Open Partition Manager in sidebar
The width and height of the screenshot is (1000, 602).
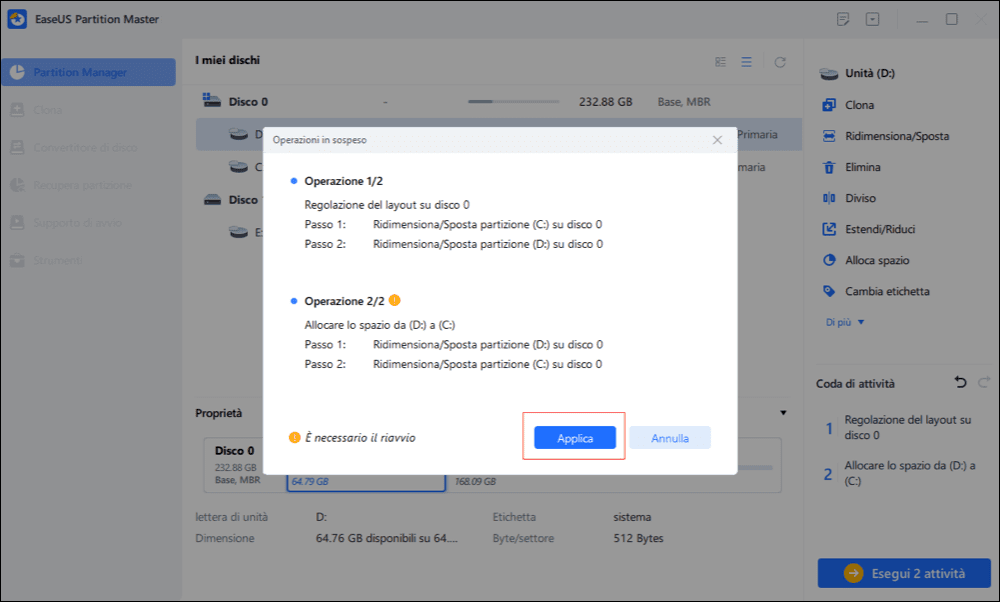(89, 72)
